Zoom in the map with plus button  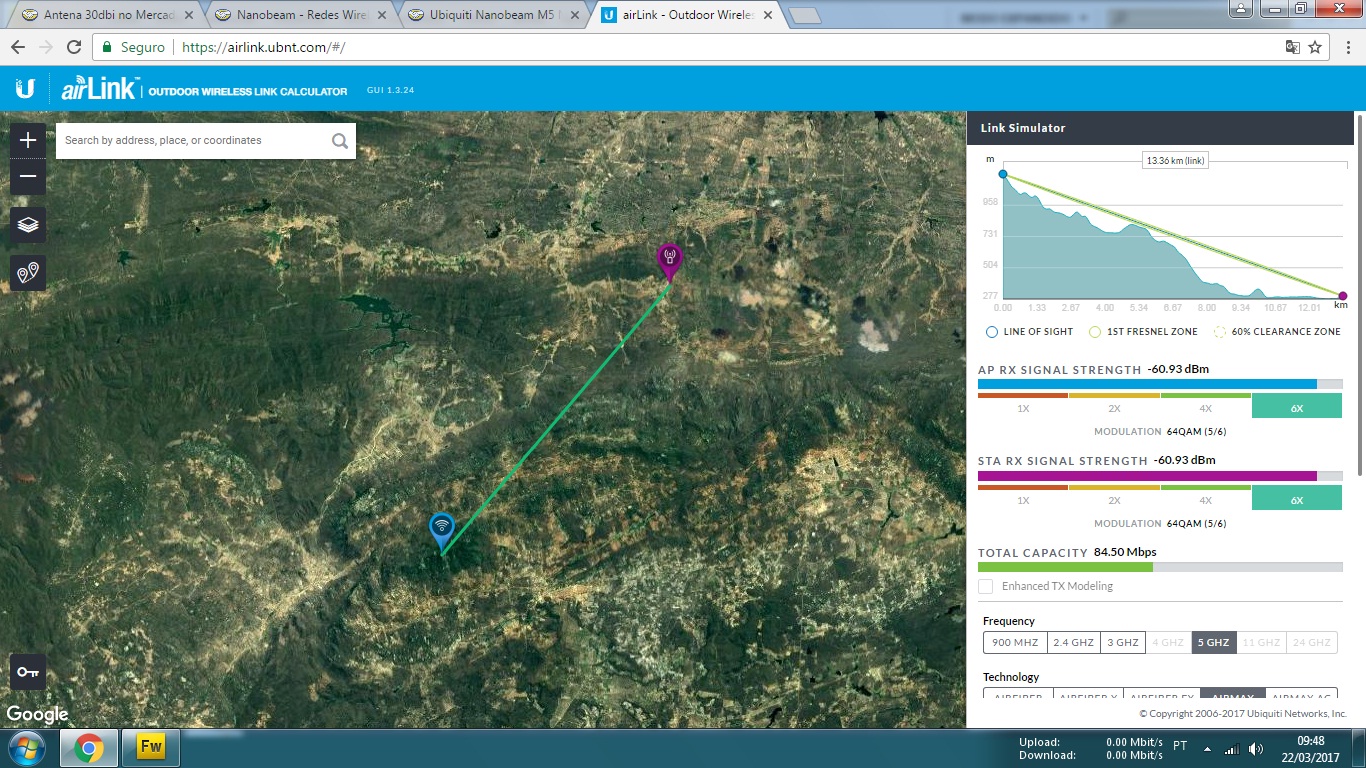(28, 140)
